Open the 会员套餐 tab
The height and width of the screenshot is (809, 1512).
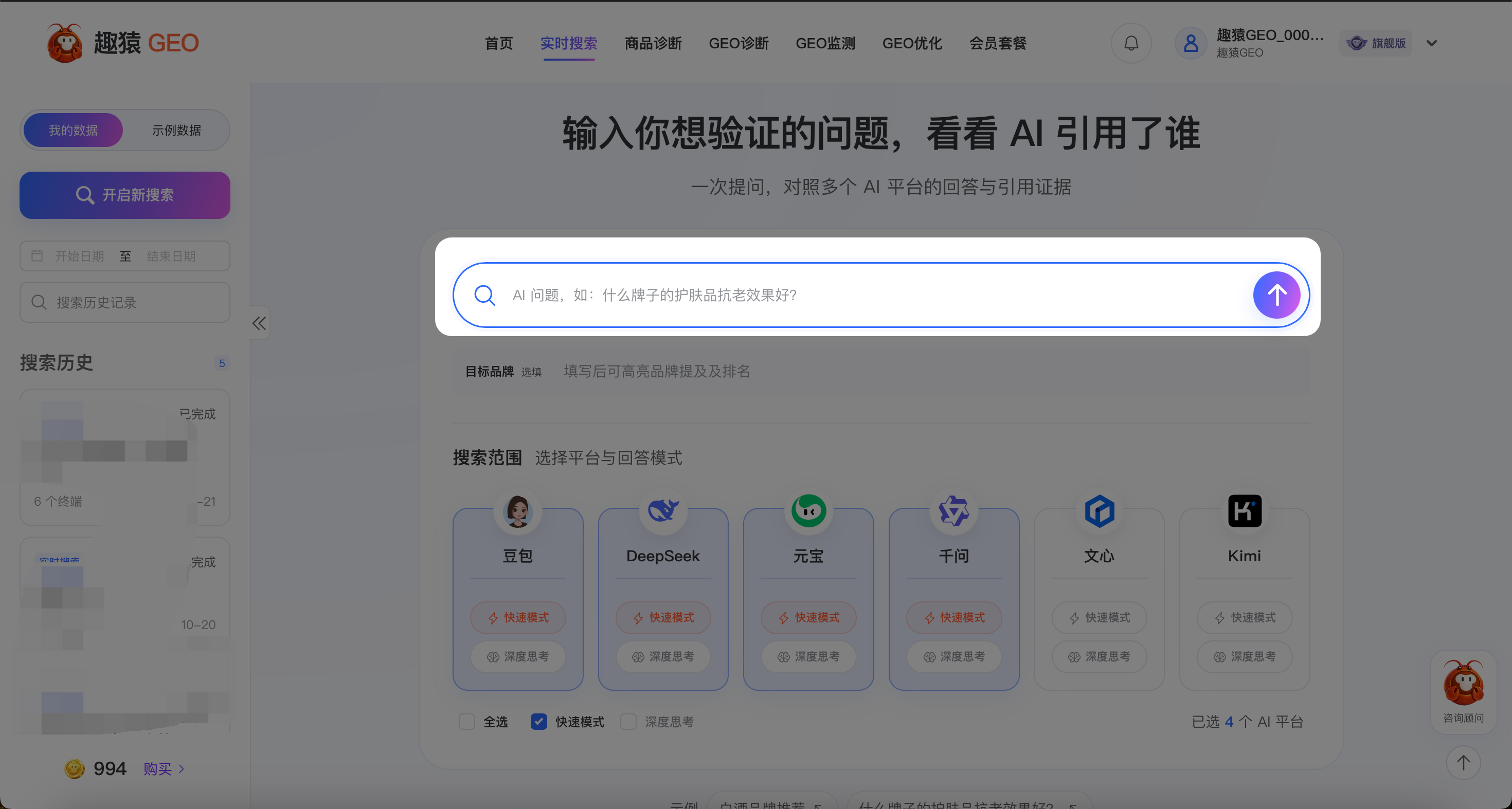pyautogui.click(x=998, y=43)
